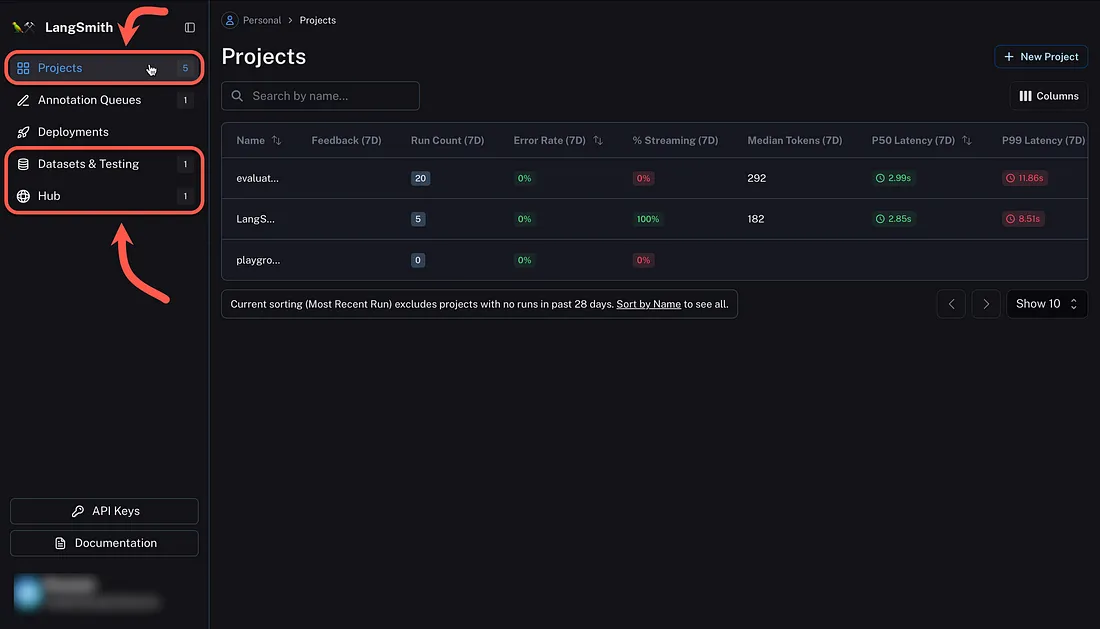The width and height of the screenshot is (1100, 629).
Task: Sort by the Name column arrows
Action: point(276,140)
